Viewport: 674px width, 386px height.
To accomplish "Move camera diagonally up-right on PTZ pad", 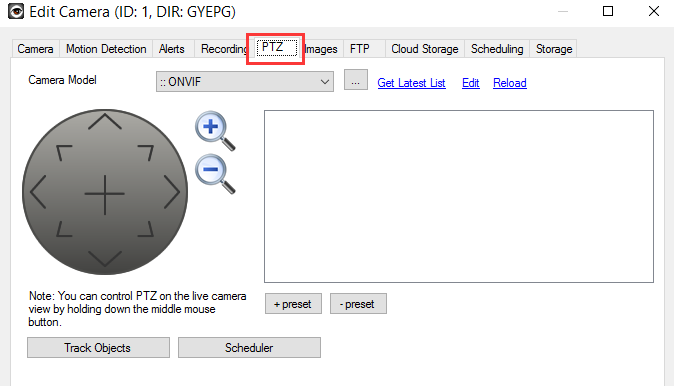I will click(x=146, y=153).
